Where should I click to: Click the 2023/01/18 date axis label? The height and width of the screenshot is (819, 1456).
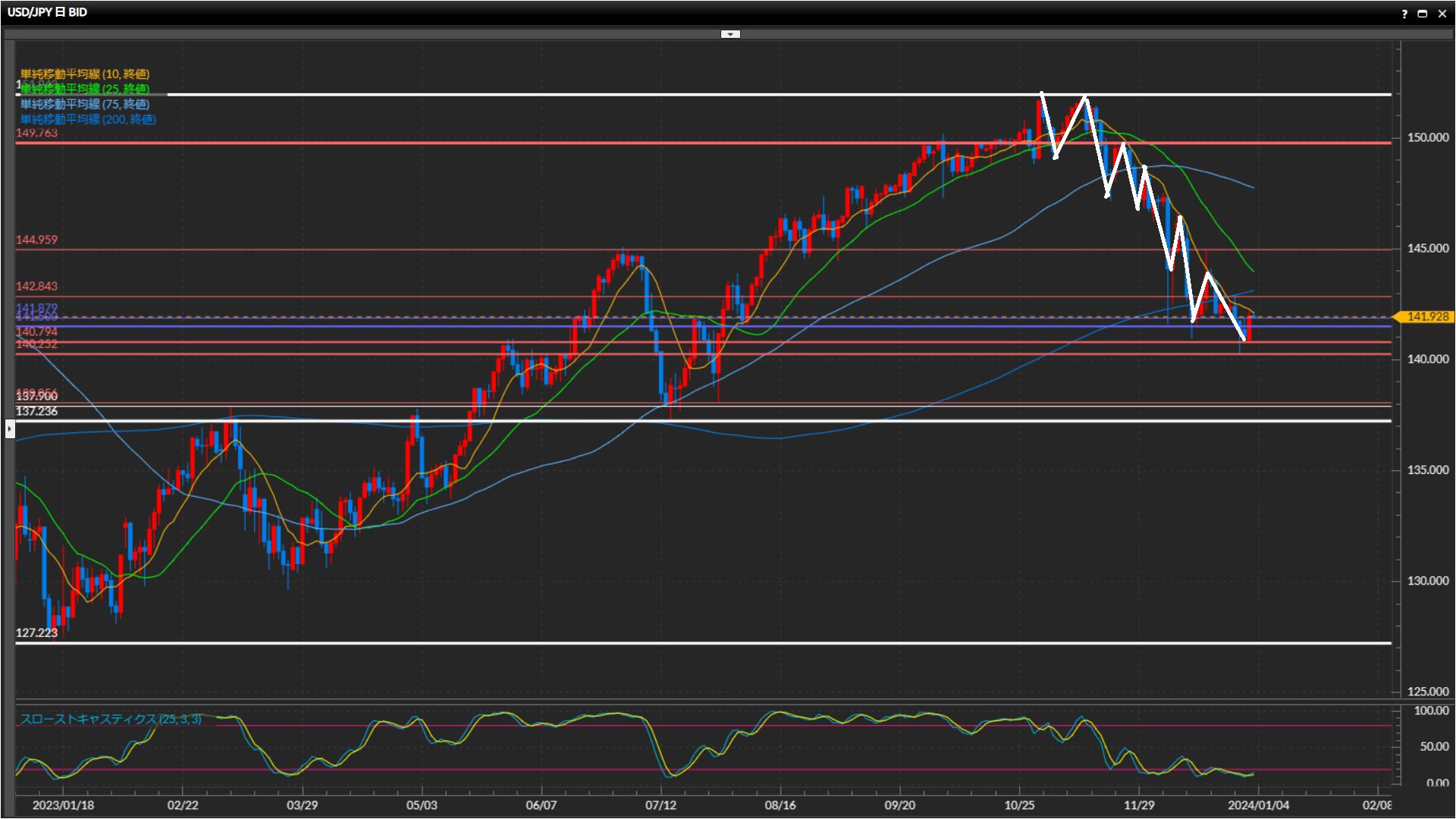pos(63,805)
